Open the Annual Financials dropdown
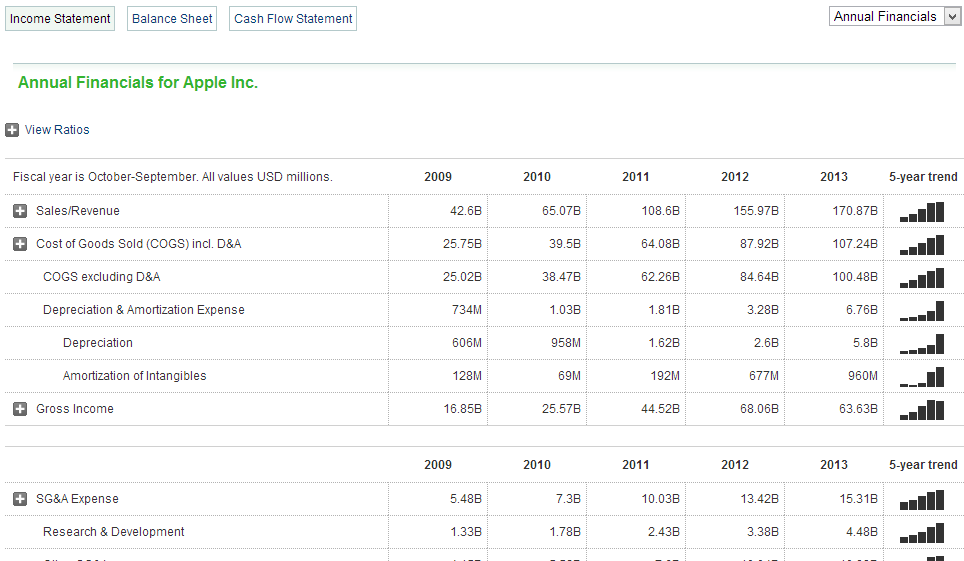 click(895, 17)
